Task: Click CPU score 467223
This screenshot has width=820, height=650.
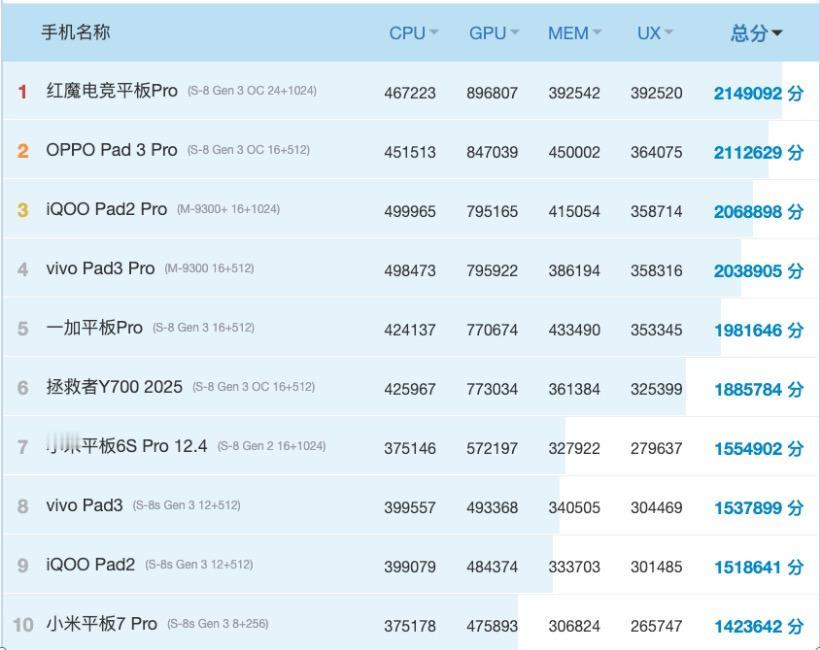Action: (410, 93)
